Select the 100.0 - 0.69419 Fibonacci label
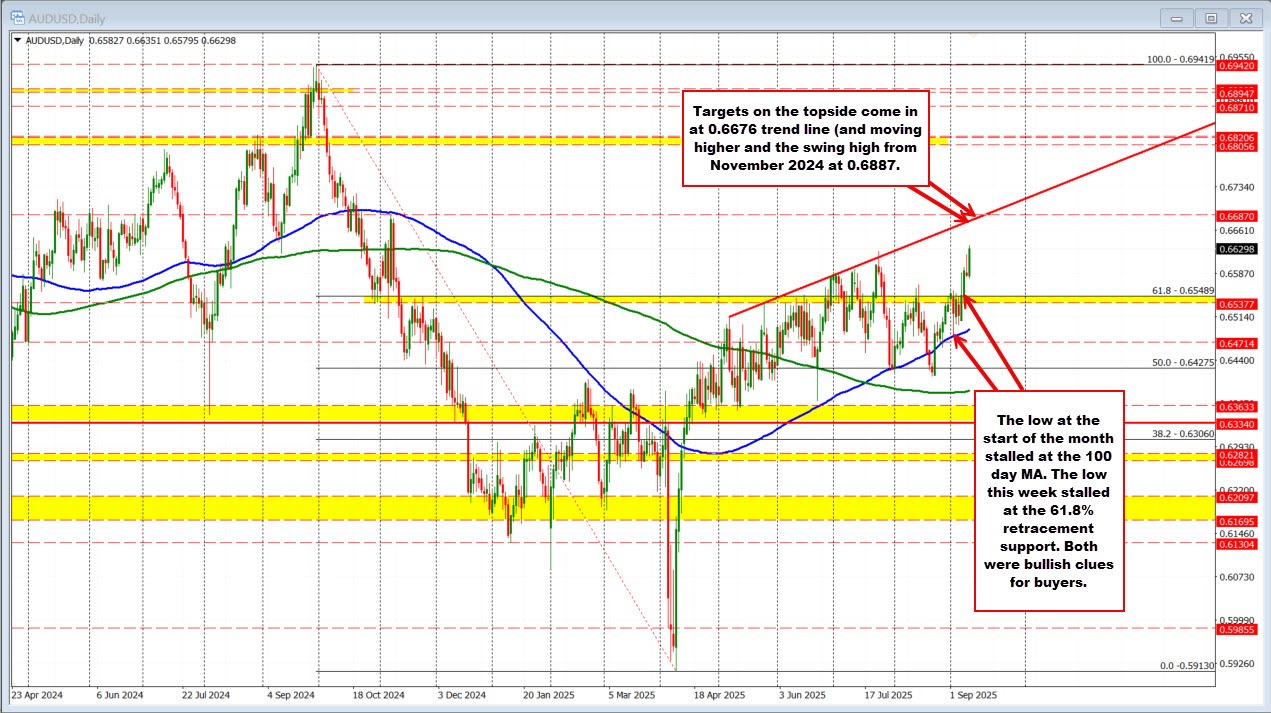The height and width of the screenshot is (713, 1271). [x=1180, y=59]
